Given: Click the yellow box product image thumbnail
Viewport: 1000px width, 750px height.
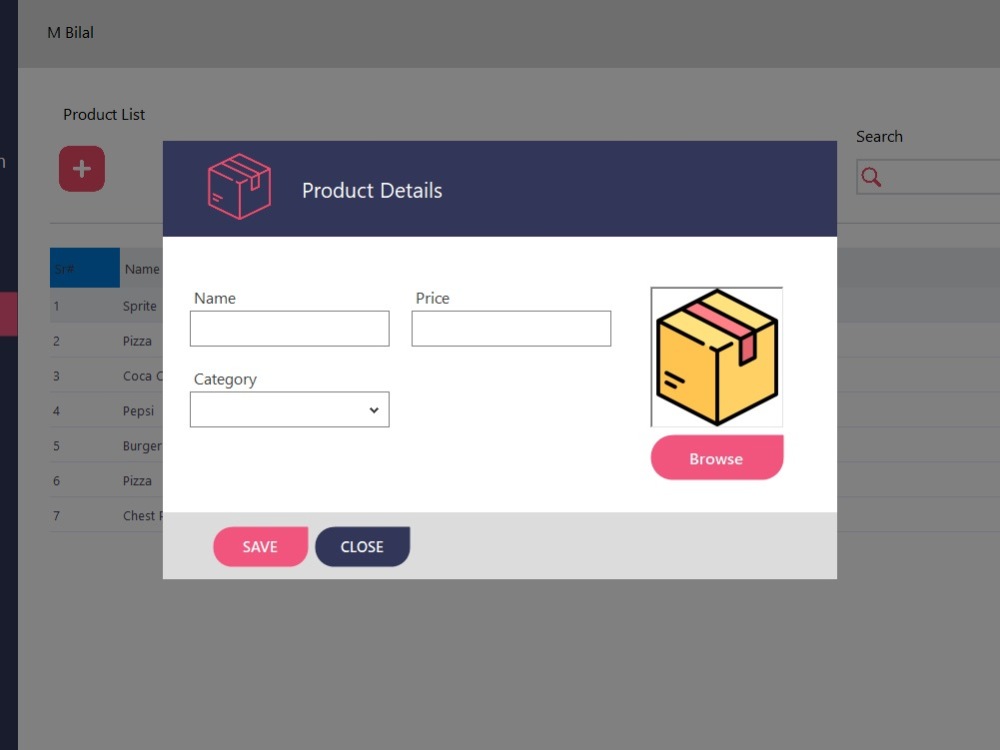Looking at the screenshot, I should (x=717, y=357).
